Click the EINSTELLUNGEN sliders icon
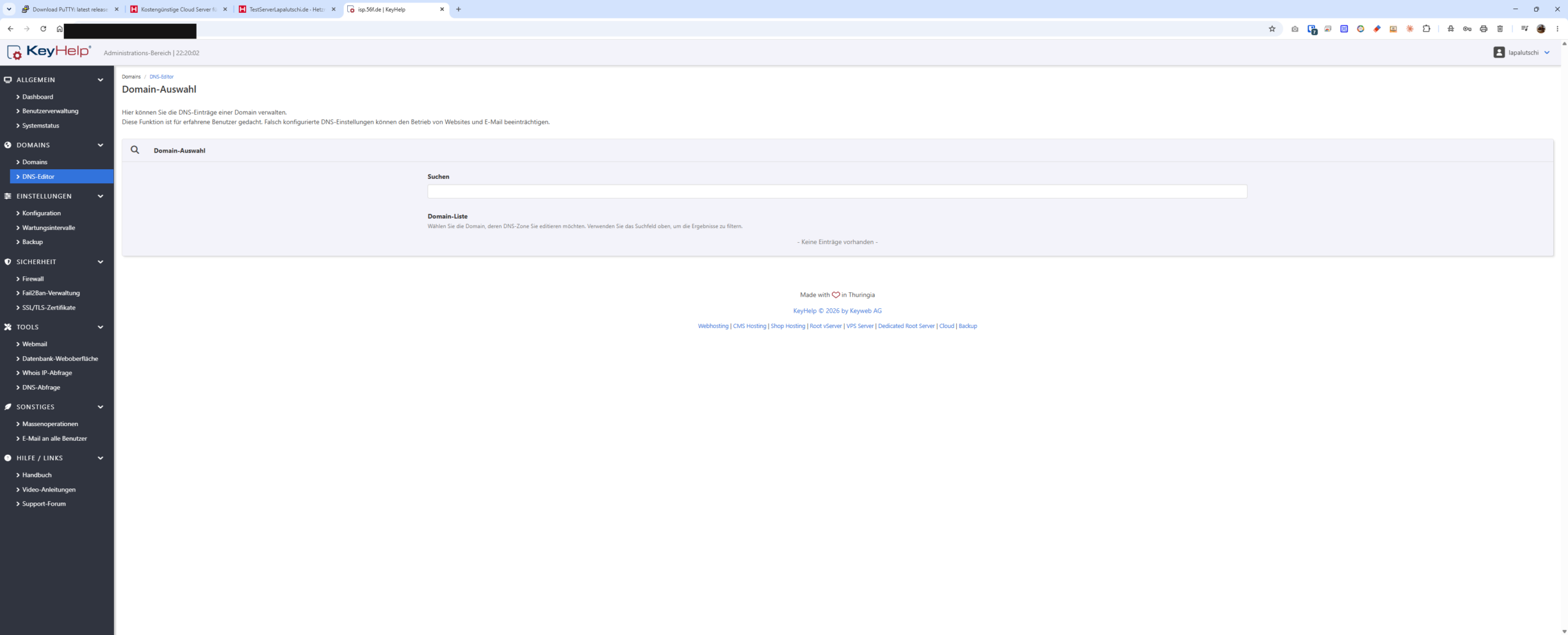The image size is (1568, 635). click(8, 196)
